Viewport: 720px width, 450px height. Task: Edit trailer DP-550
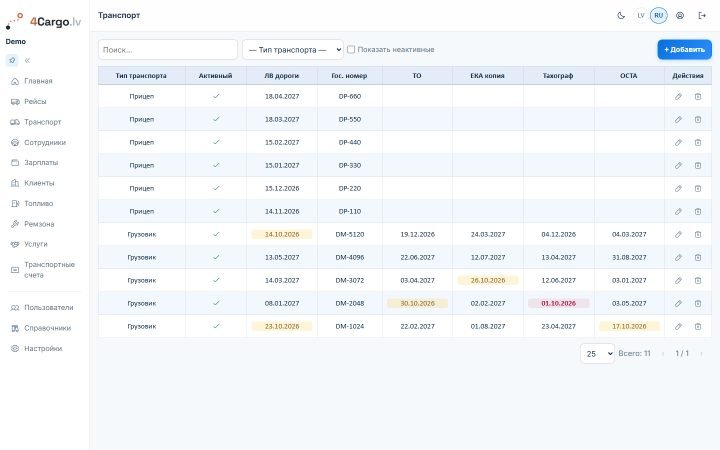[678, 119]
